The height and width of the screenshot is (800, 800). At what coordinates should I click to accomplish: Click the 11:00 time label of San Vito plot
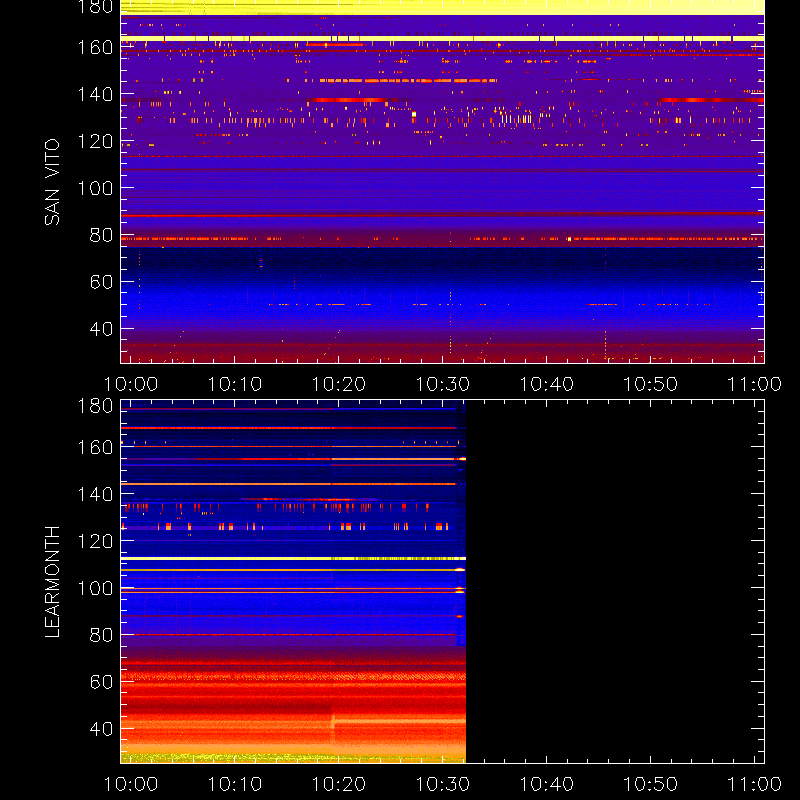coord(754,384)
